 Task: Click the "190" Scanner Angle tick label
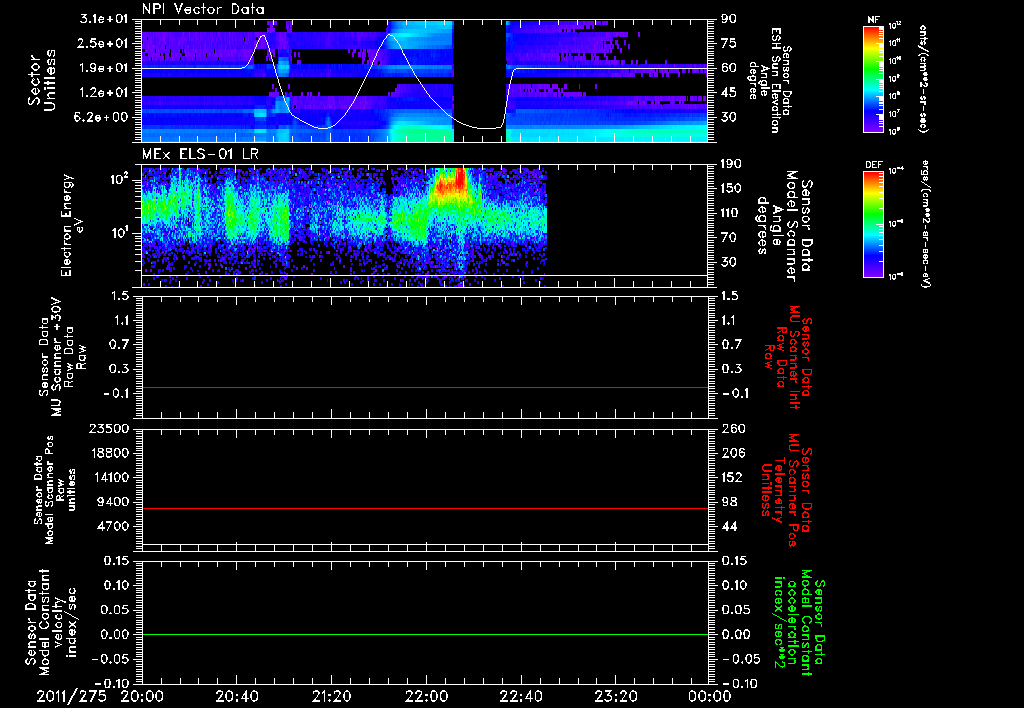click(x=731, y=164)
